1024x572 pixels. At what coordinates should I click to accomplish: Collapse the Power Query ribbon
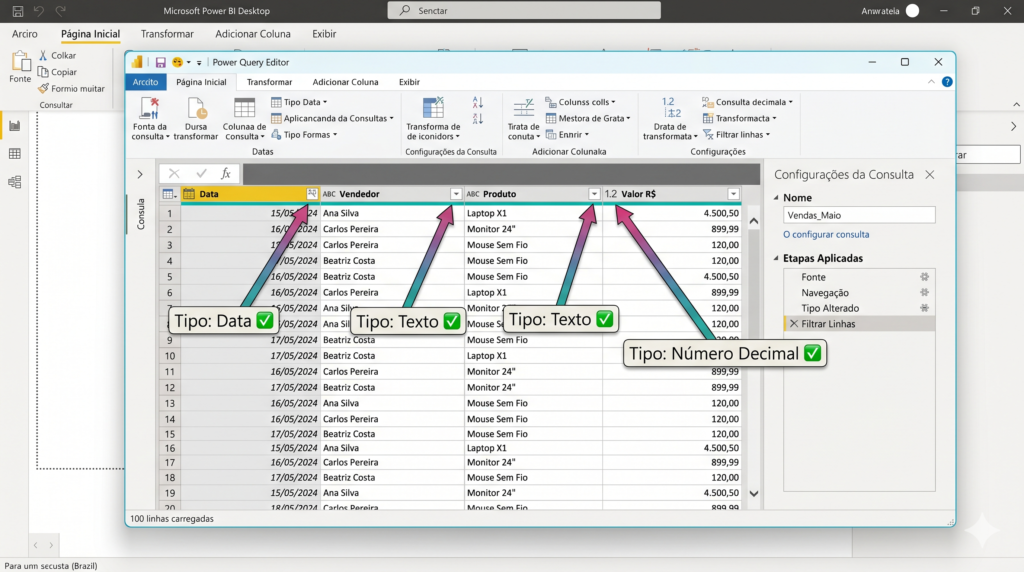click(931, 82)
